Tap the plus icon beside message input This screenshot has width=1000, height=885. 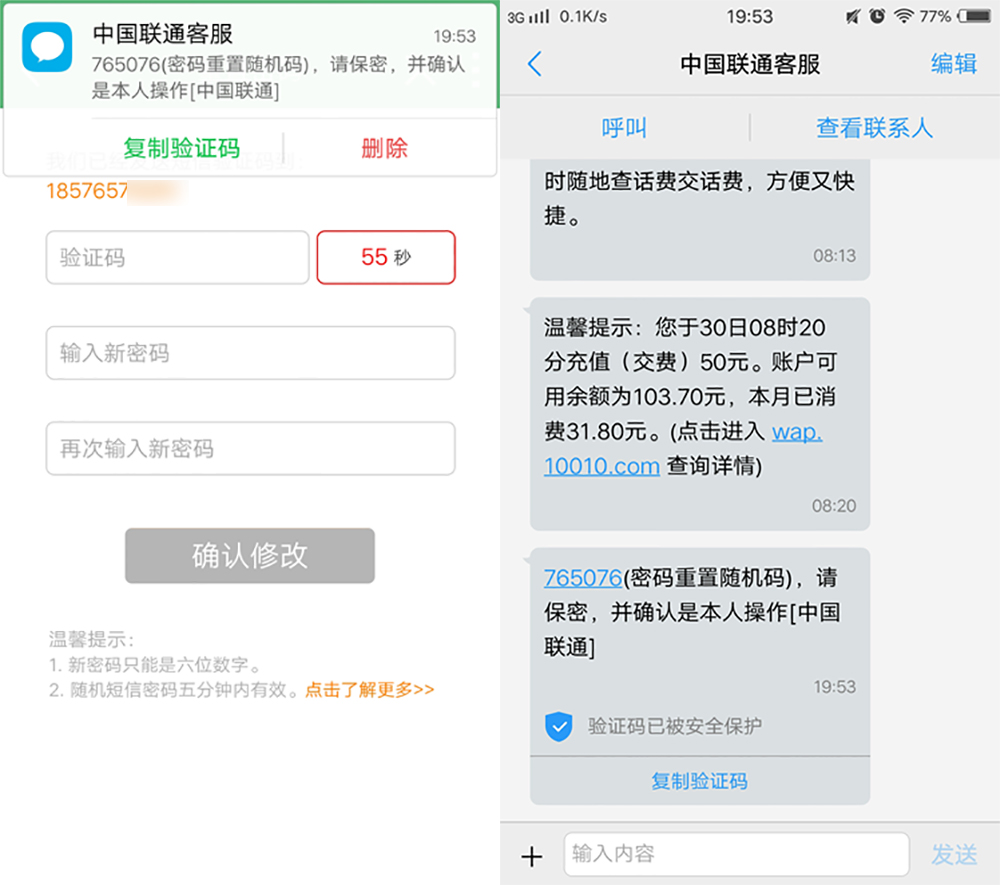click(531, 856)
